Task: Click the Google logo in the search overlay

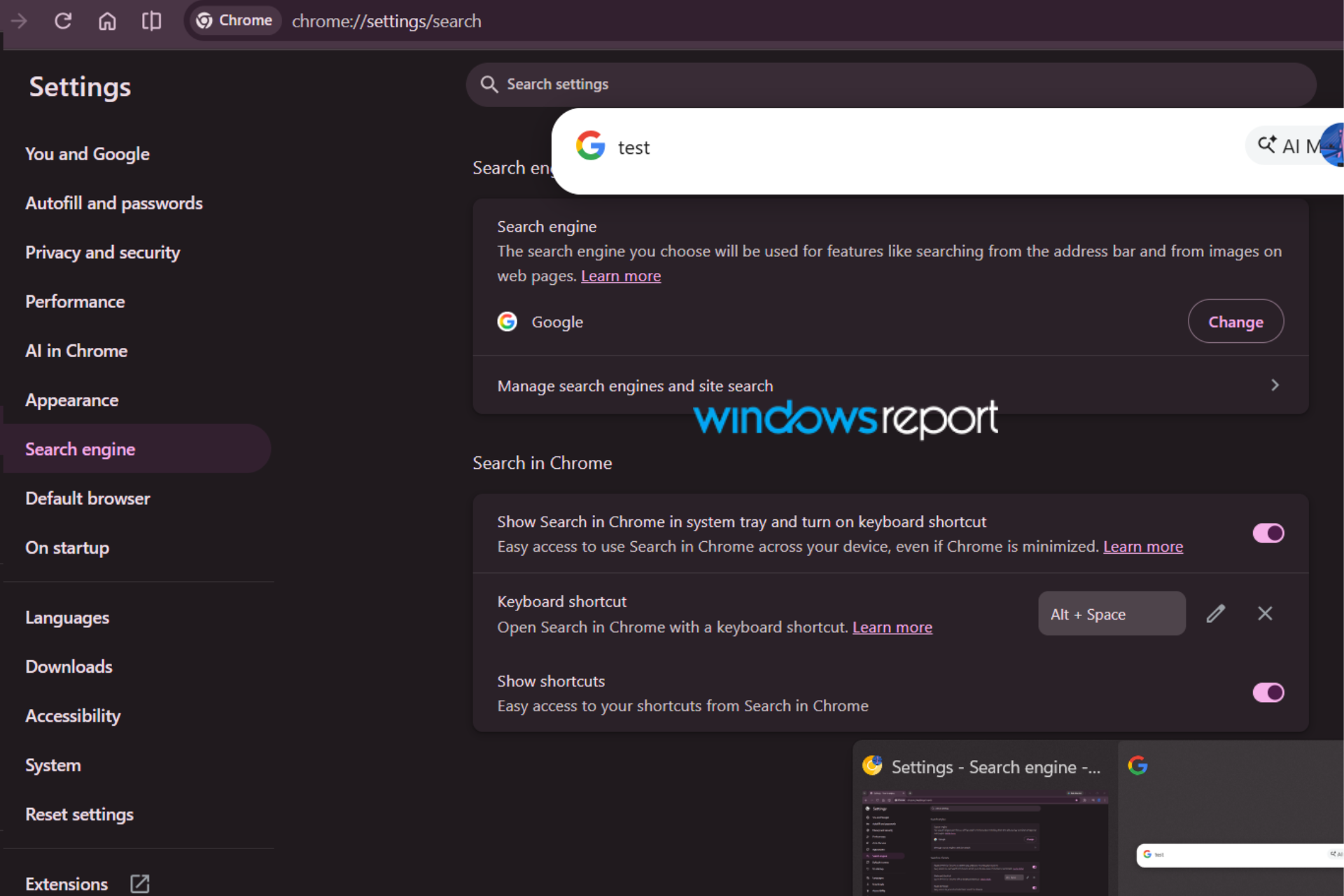Action: click(x=591, y=146)
